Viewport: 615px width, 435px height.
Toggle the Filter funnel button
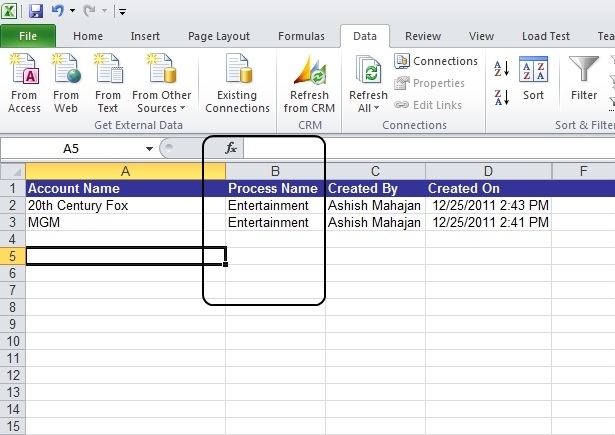[x=584, y=78]
